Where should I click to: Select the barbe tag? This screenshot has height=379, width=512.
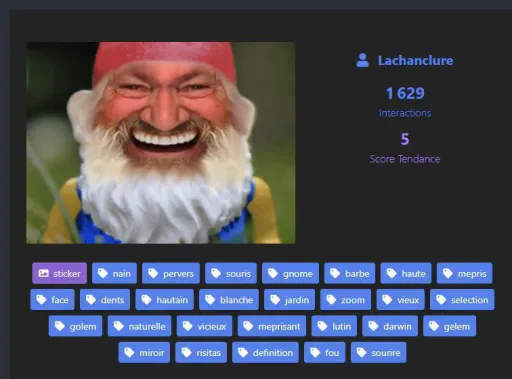pos(350,273)
